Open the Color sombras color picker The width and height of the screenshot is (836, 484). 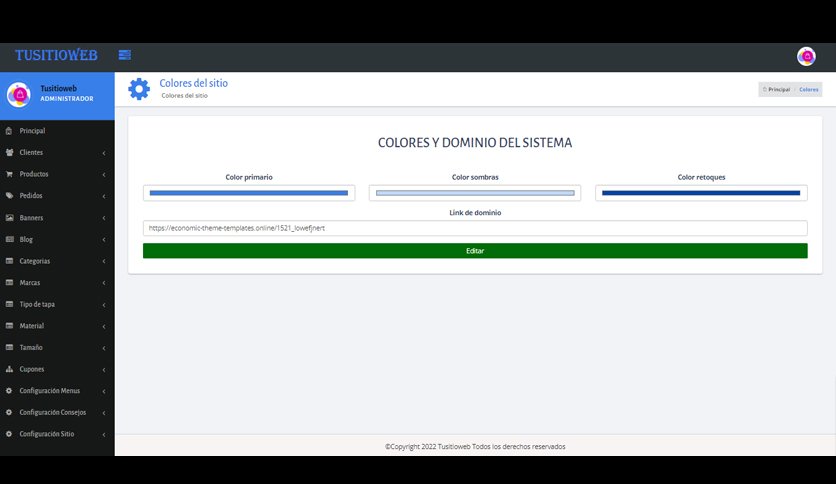tap(475, 193)
